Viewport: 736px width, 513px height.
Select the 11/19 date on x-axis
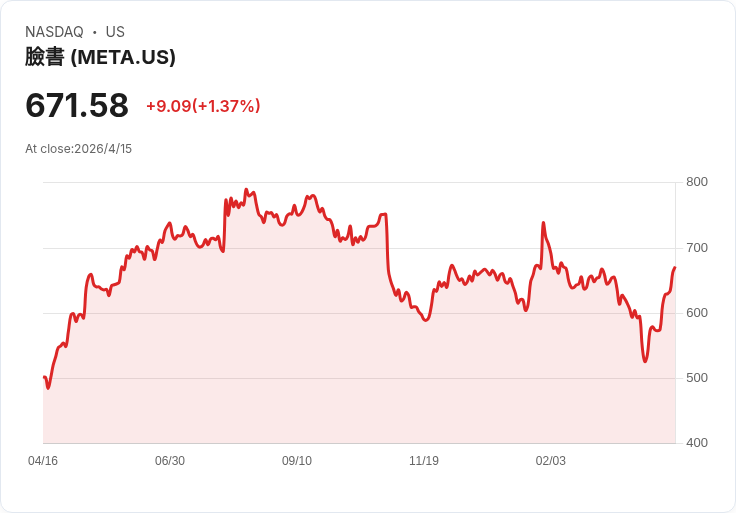tap(424, 461)
